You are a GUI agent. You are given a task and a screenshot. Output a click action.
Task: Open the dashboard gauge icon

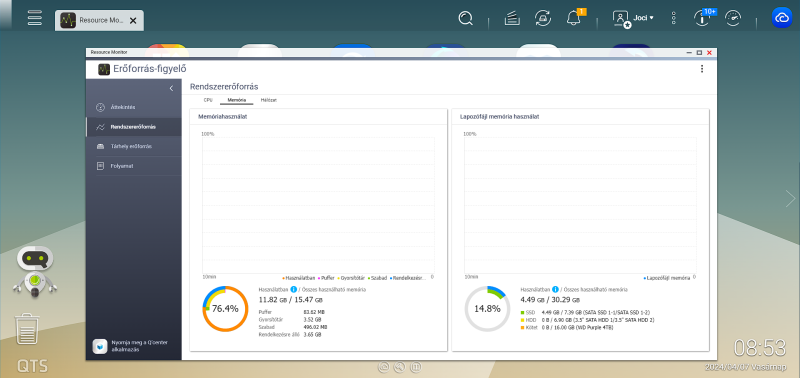point(733,18)
